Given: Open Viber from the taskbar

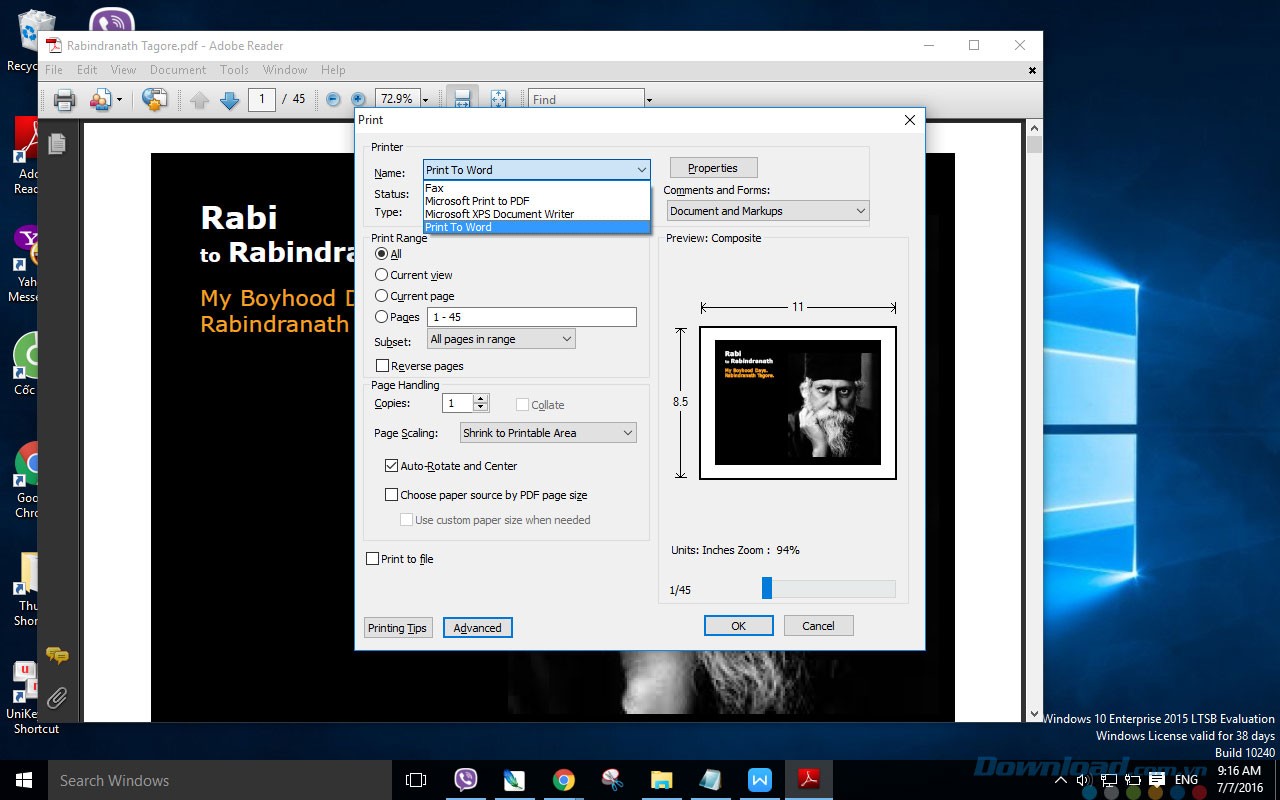Looking at the screenshot, I should (466, 780).
